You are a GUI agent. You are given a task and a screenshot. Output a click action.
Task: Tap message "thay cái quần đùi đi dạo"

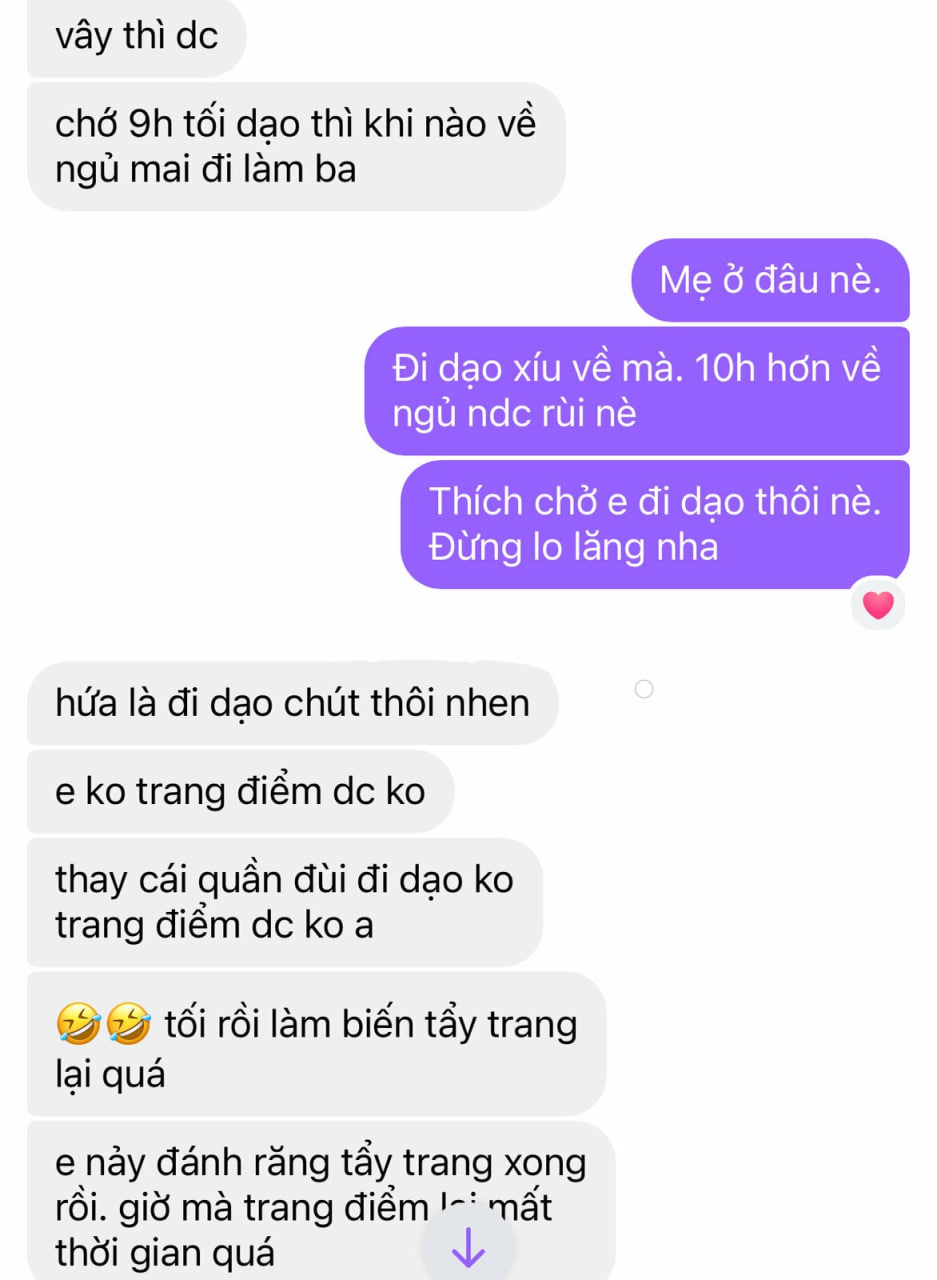(284, 902)
